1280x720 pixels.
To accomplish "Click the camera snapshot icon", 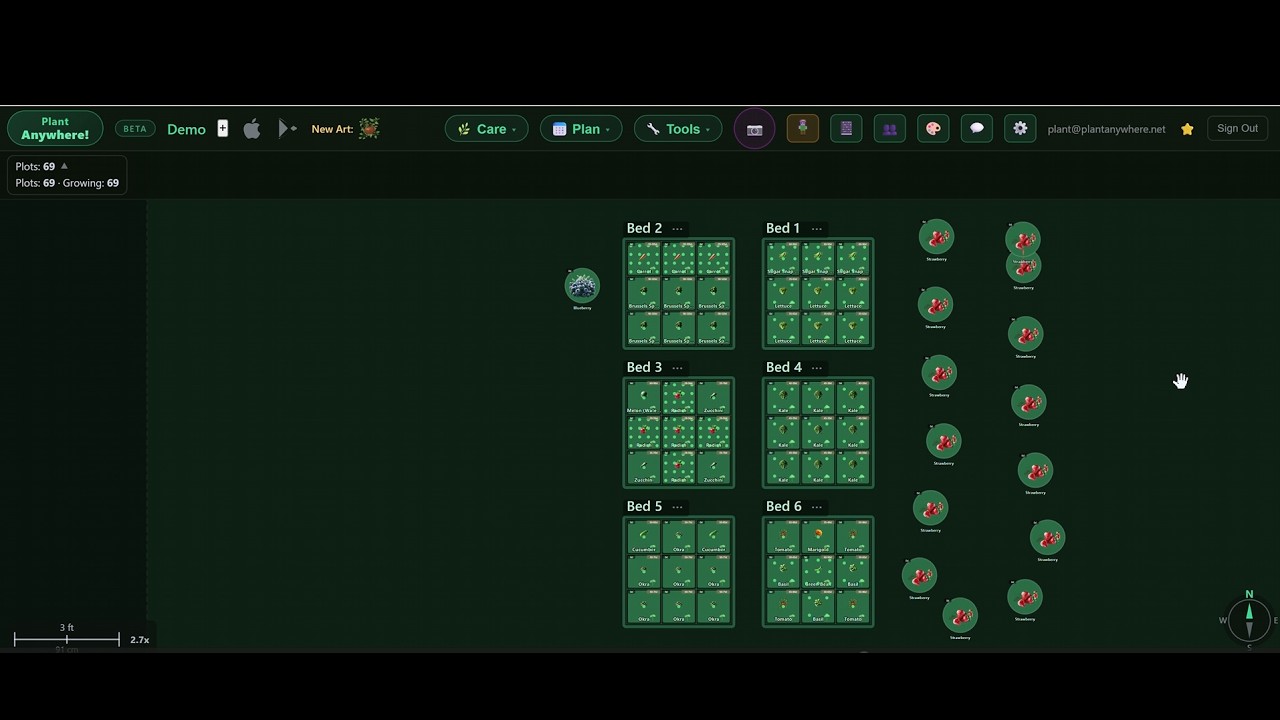I will tap(755, 129).
